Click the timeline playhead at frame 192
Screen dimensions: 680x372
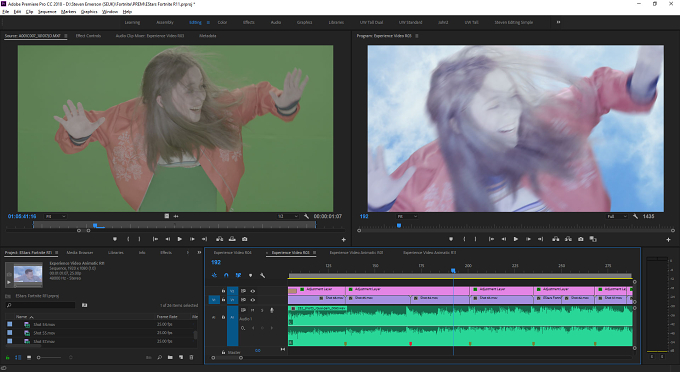[x=453, y=271]
